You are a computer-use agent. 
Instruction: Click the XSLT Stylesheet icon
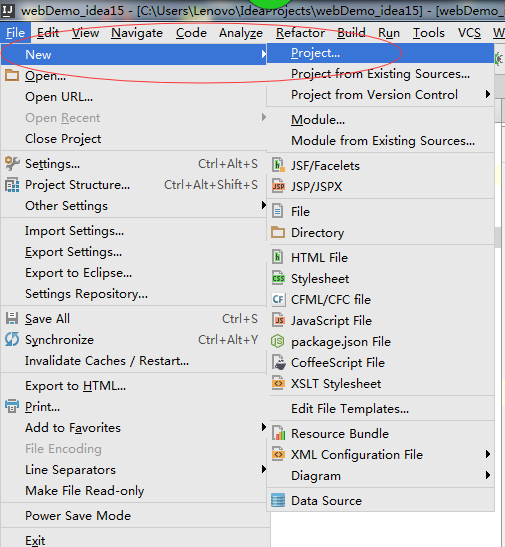click(x=278, y=383)
